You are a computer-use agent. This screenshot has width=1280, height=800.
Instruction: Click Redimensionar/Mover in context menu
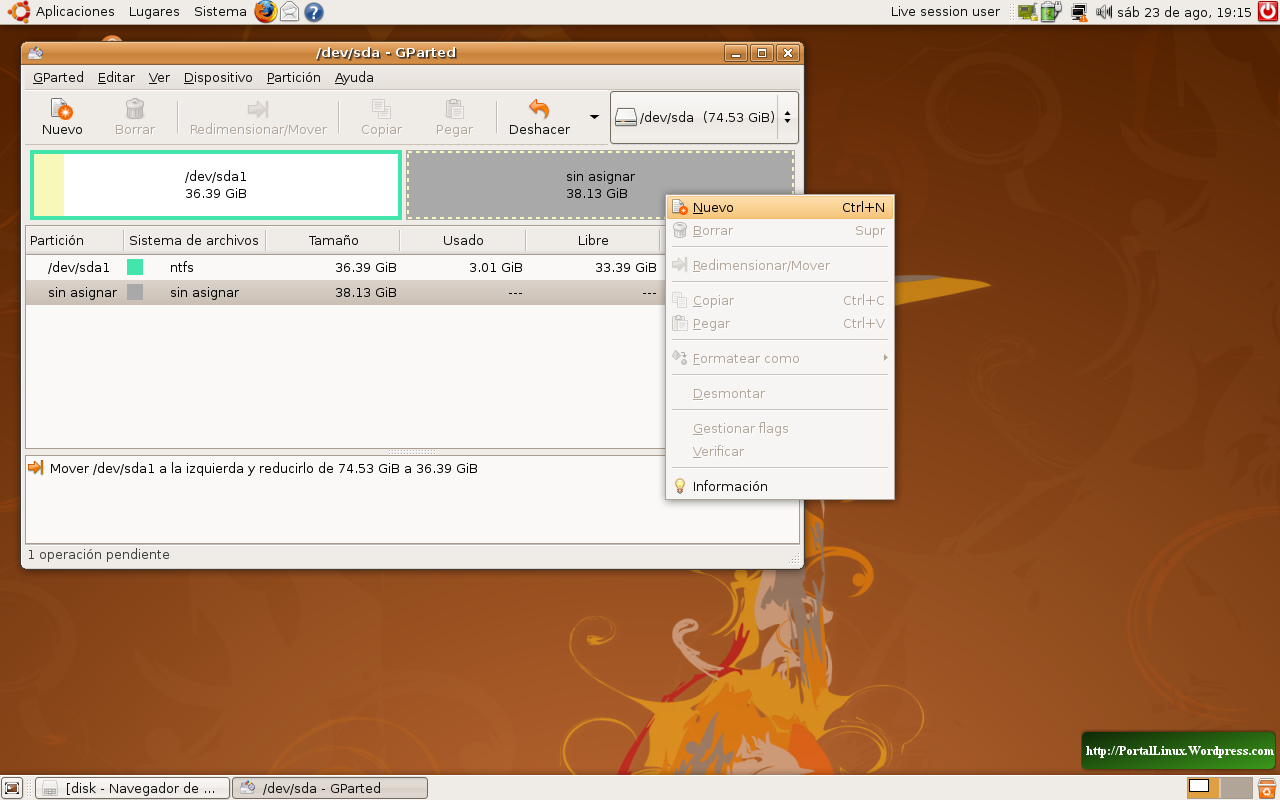[x=780, y=266]
